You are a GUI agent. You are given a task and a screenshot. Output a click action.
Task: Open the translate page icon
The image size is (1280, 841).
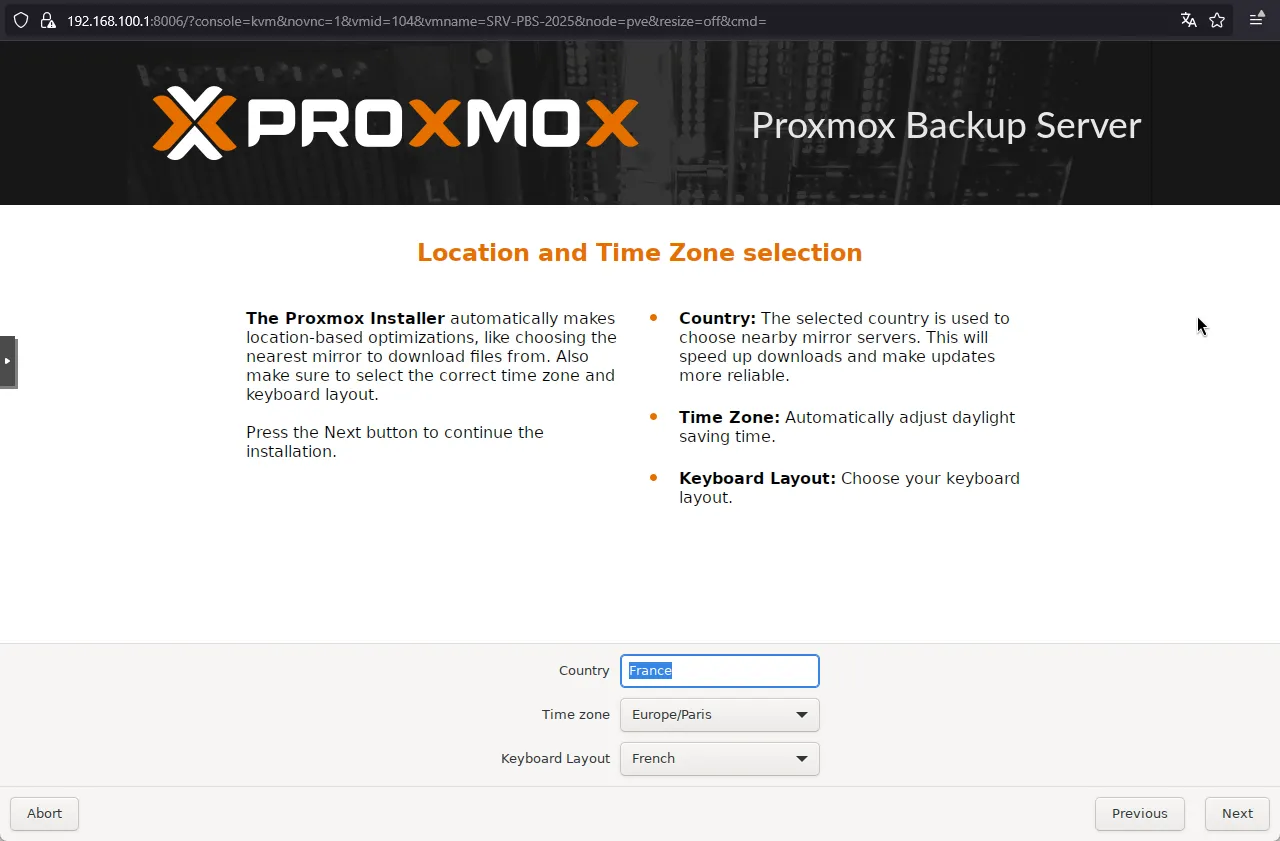tap(1188, 20)
